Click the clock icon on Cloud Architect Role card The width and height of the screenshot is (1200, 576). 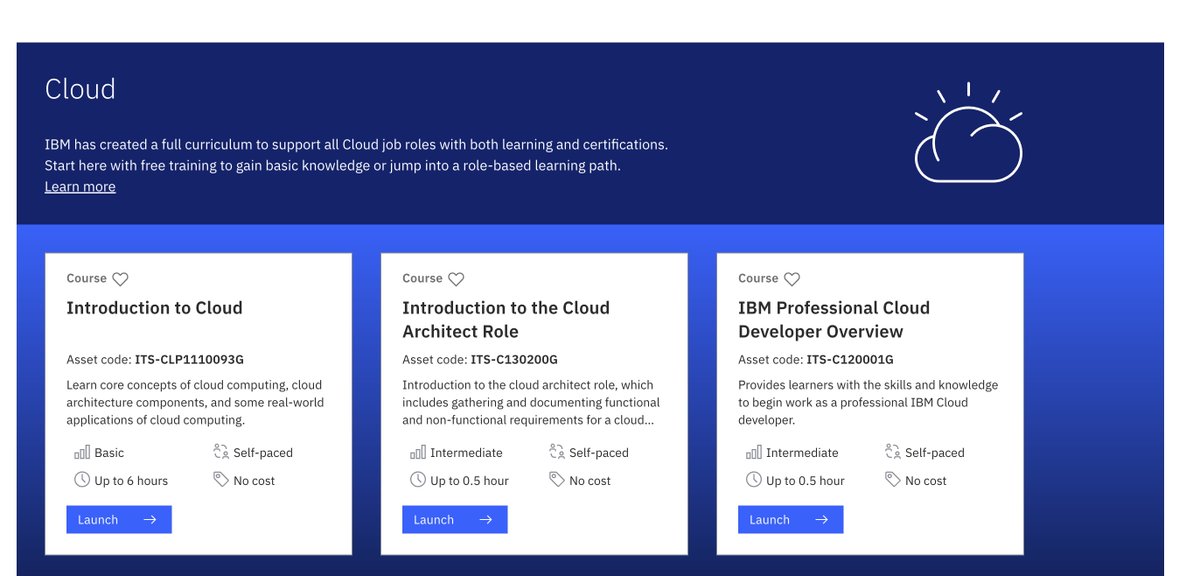pos(418,480)
